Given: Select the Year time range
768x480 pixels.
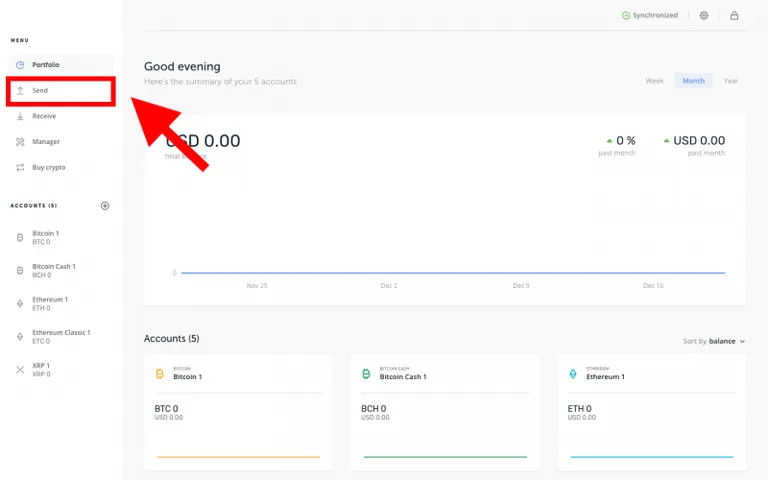Looking at the screenshot, I should pyautogui.click(x=731, y=81).
